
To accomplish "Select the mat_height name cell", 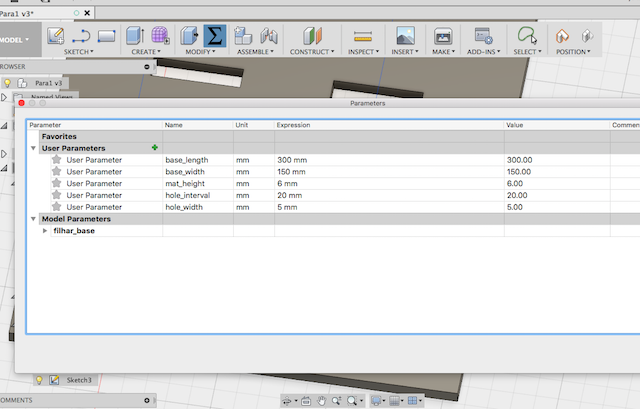I will click(x=198, y=184).
